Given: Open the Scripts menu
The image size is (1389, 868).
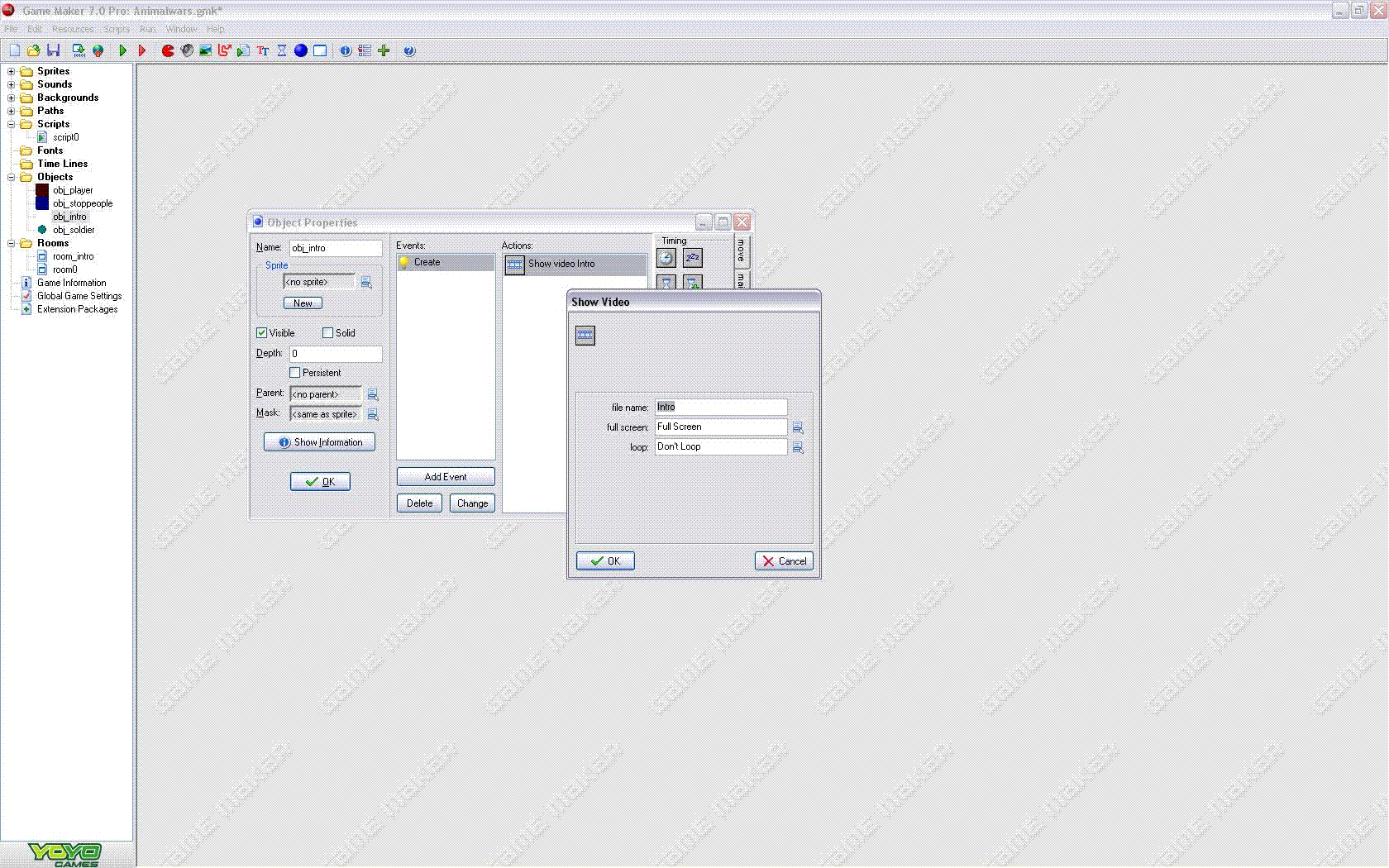Looking at the screenshot, I should click(x=117, y=29).
